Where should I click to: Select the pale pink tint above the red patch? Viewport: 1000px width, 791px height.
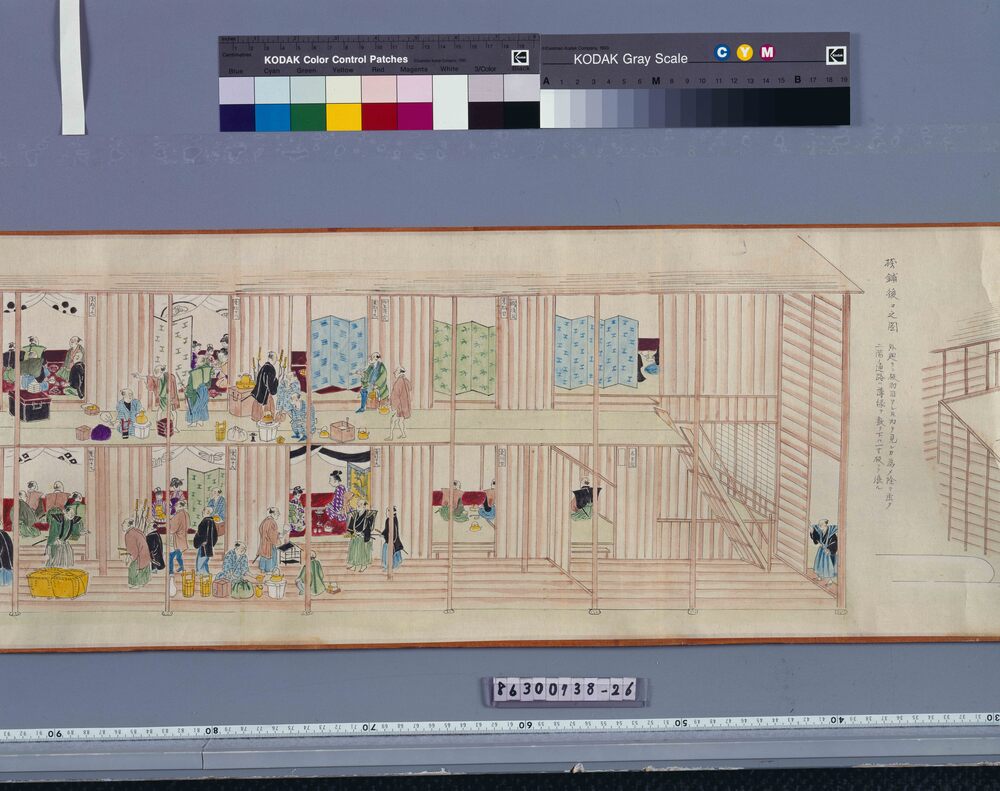(379, 89)
